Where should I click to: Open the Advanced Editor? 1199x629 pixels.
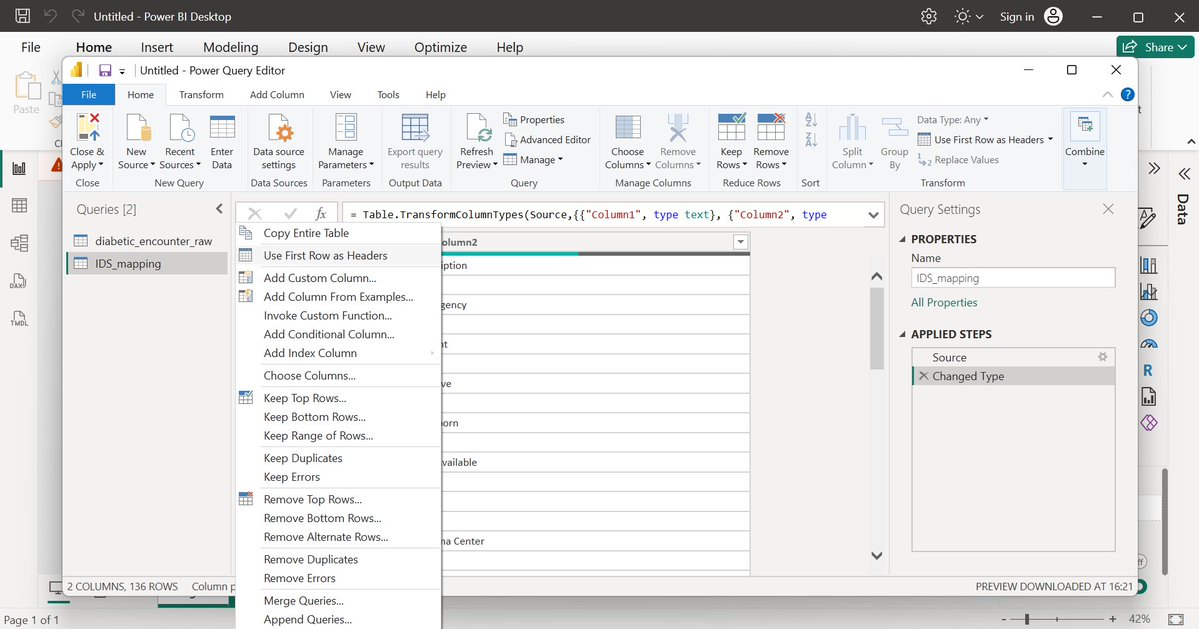548,140
